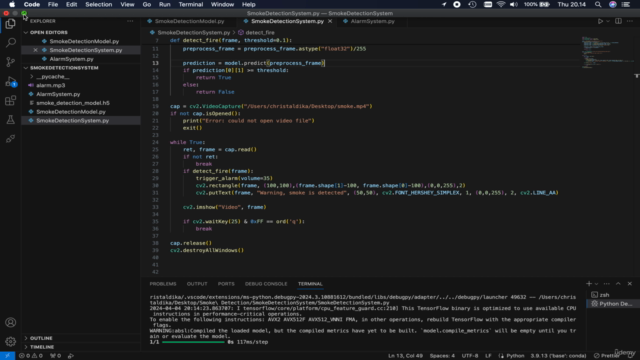Close the terminal panel
The image size is (640, 360).
click(629, 284)
